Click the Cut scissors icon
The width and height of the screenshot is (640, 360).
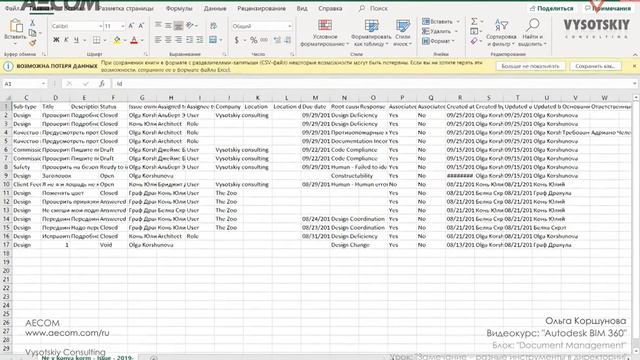pyautogui.click(x=33, y=23)
